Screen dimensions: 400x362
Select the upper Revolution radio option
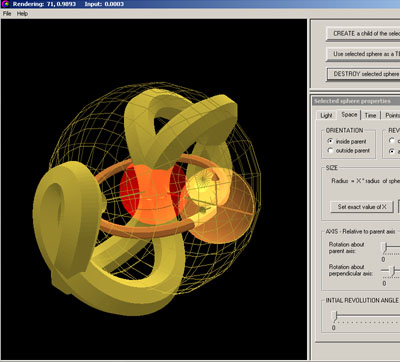click(x=392, y=141)
